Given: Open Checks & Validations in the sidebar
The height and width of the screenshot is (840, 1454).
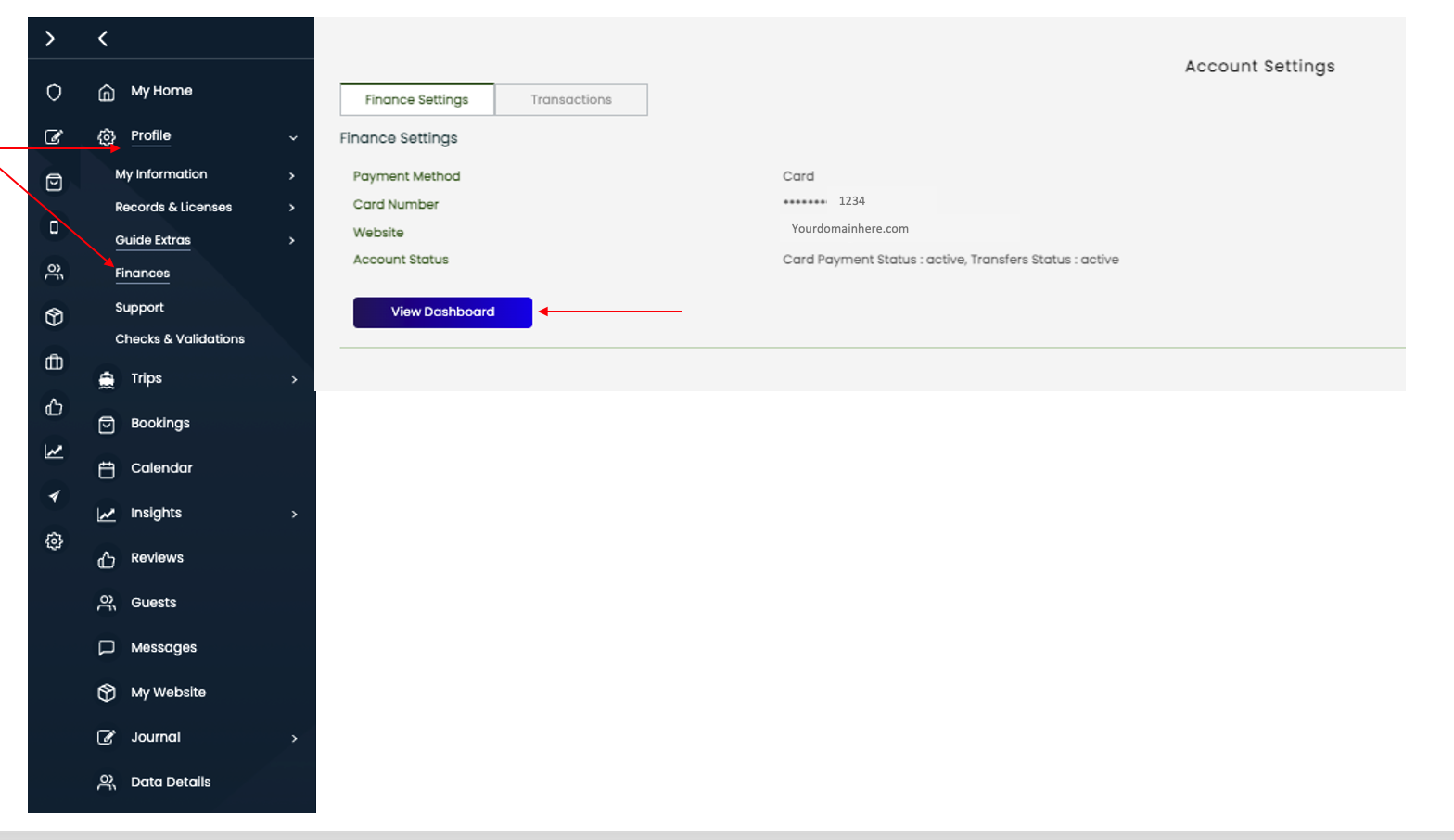Looking at the screenshot, I should (x=180, y=339).
